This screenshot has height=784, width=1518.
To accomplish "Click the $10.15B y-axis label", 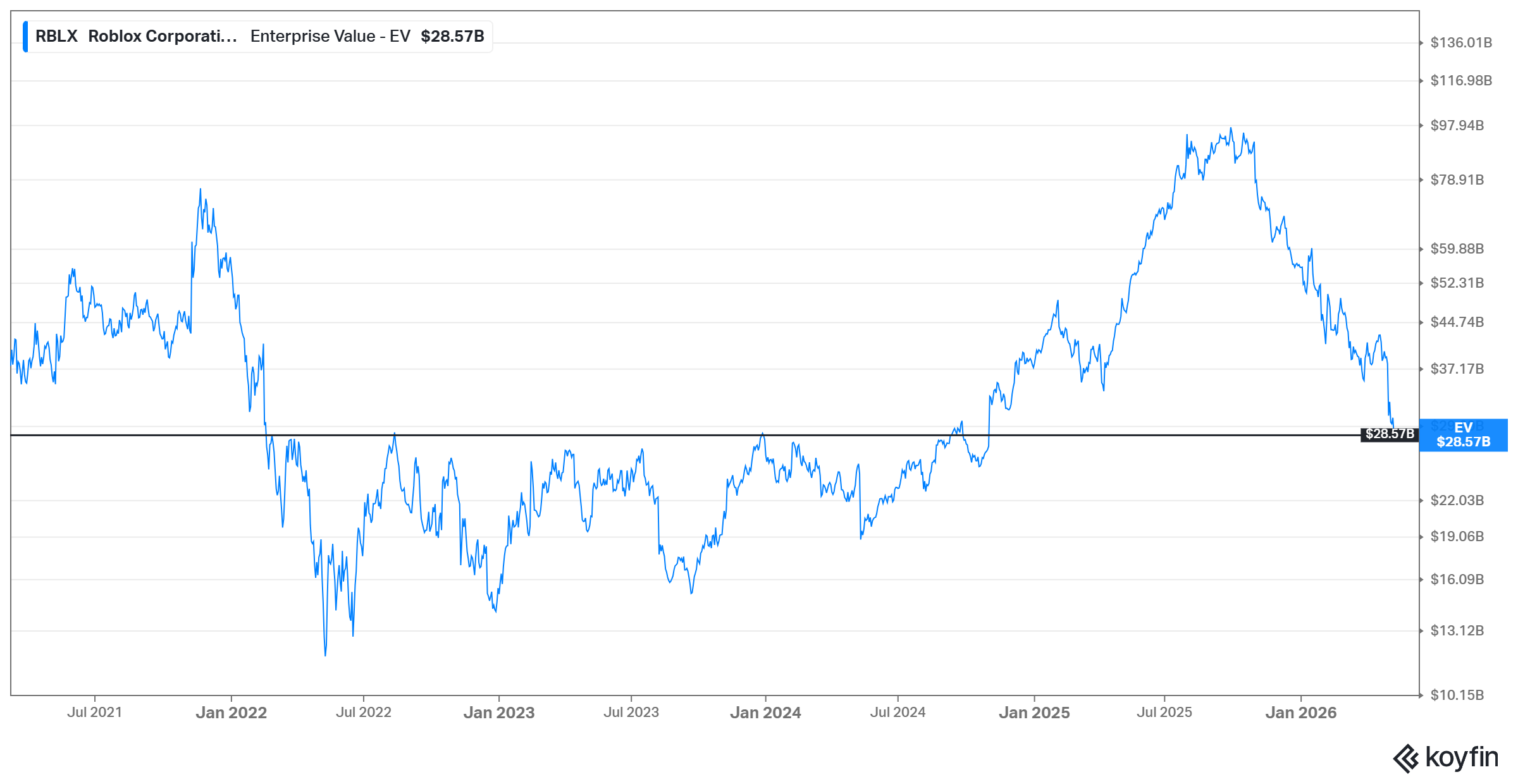I will pos(1457,695).
